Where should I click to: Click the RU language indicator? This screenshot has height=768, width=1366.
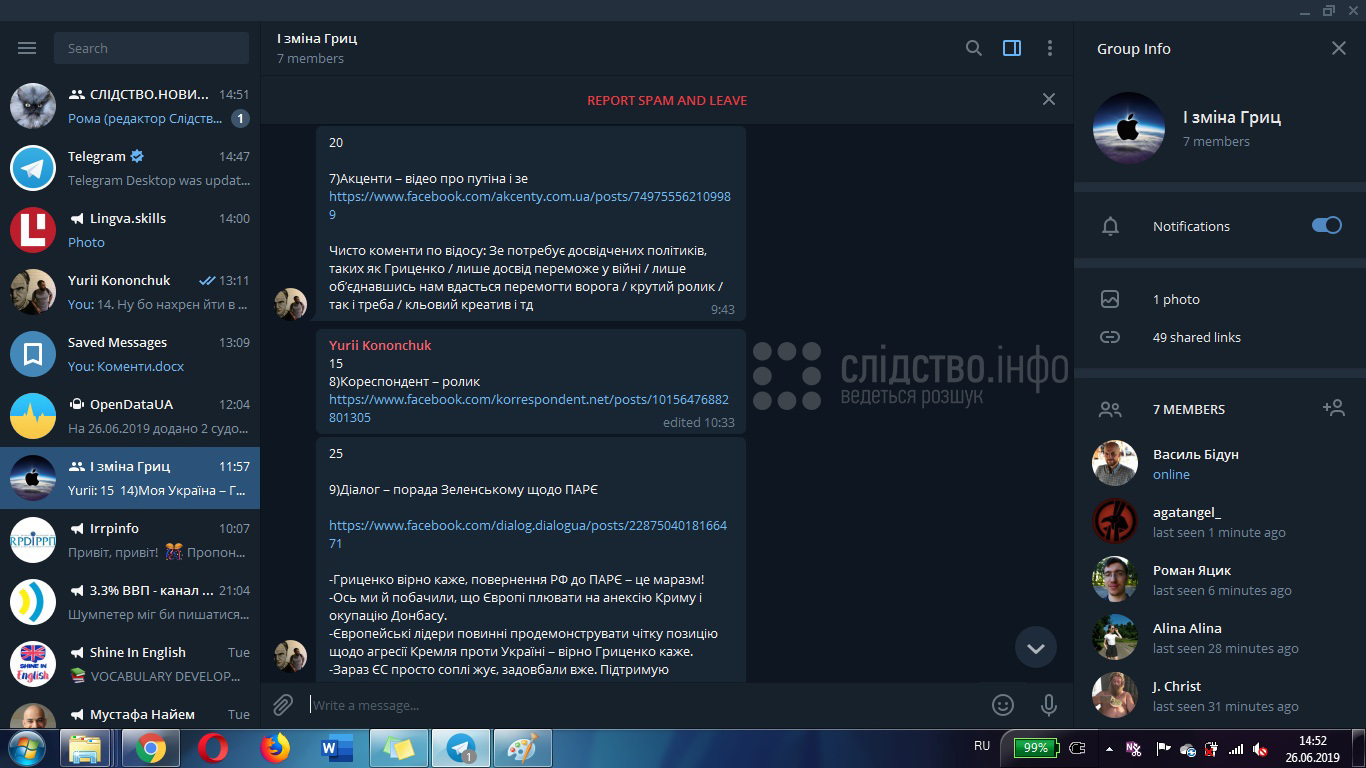pos(982,746)
